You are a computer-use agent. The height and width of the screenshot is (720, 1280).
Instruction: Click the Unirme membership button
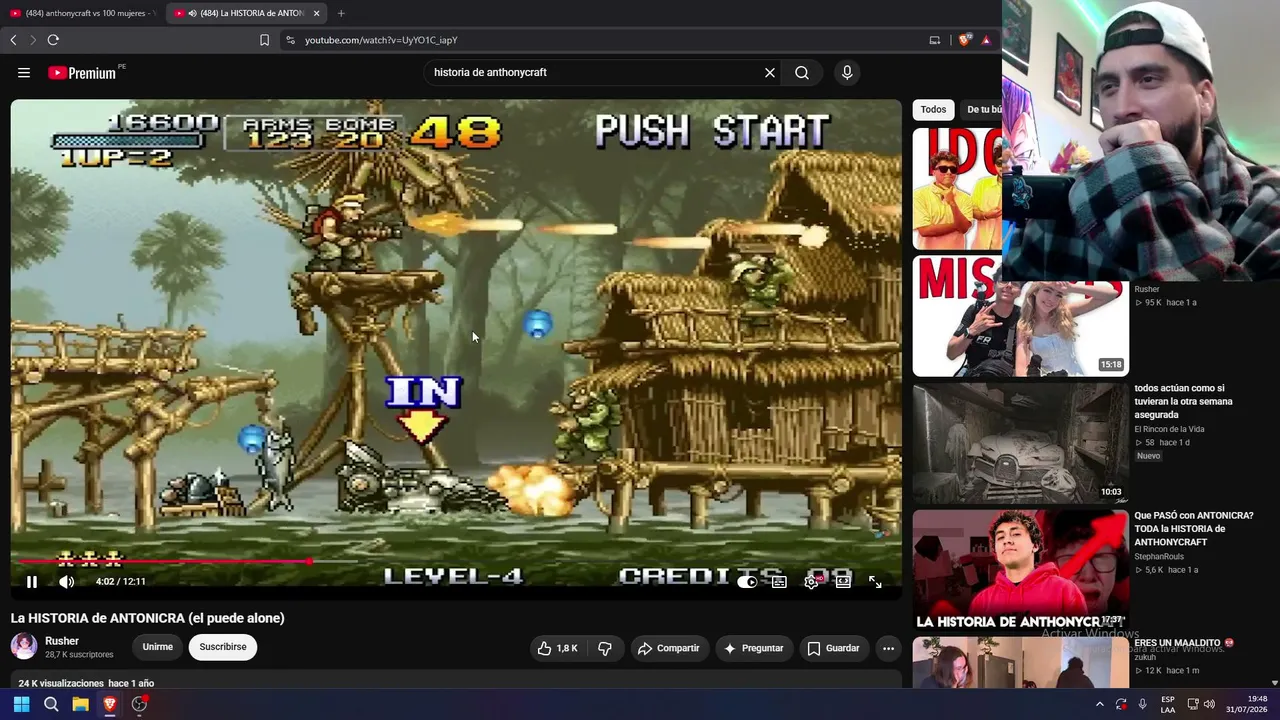tap(157, 647)
